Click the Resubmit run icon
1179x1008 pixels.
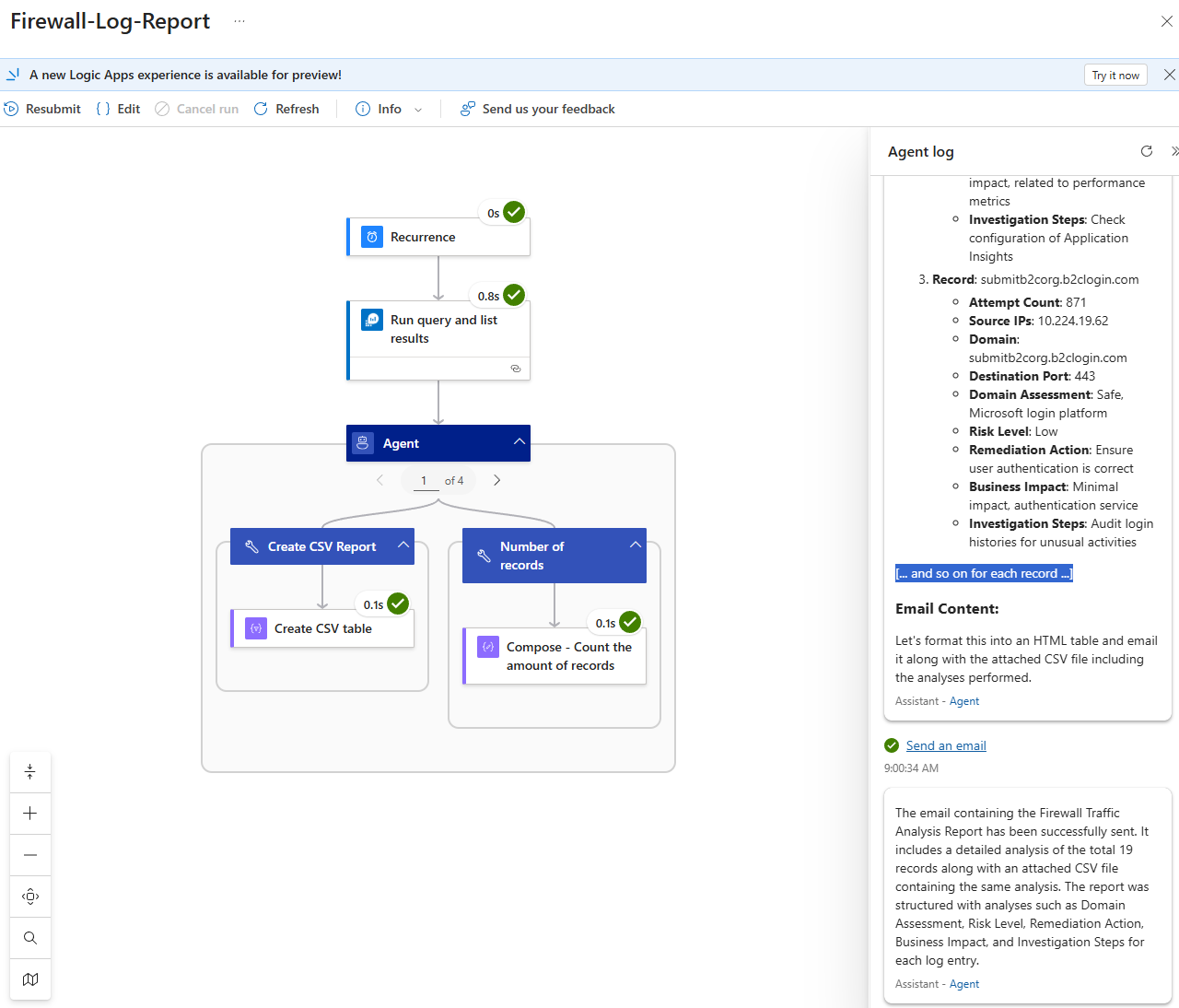12,109
